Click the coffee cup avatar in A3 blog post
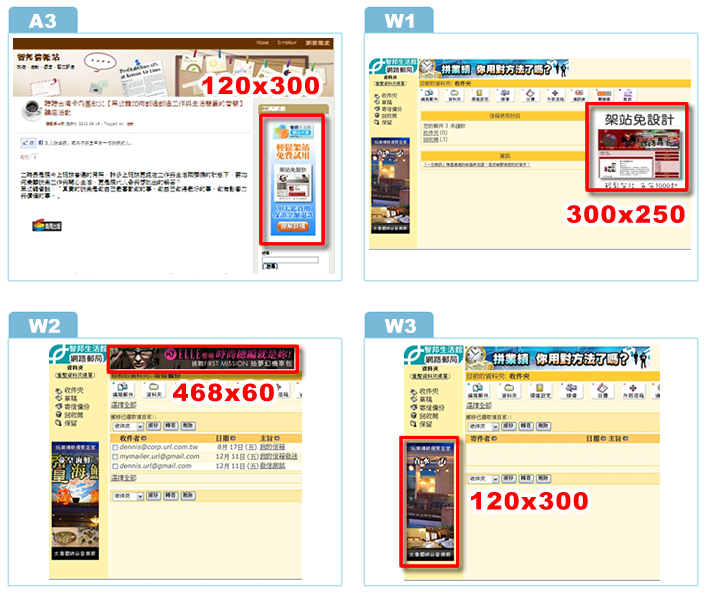 (x=32, y=109)
